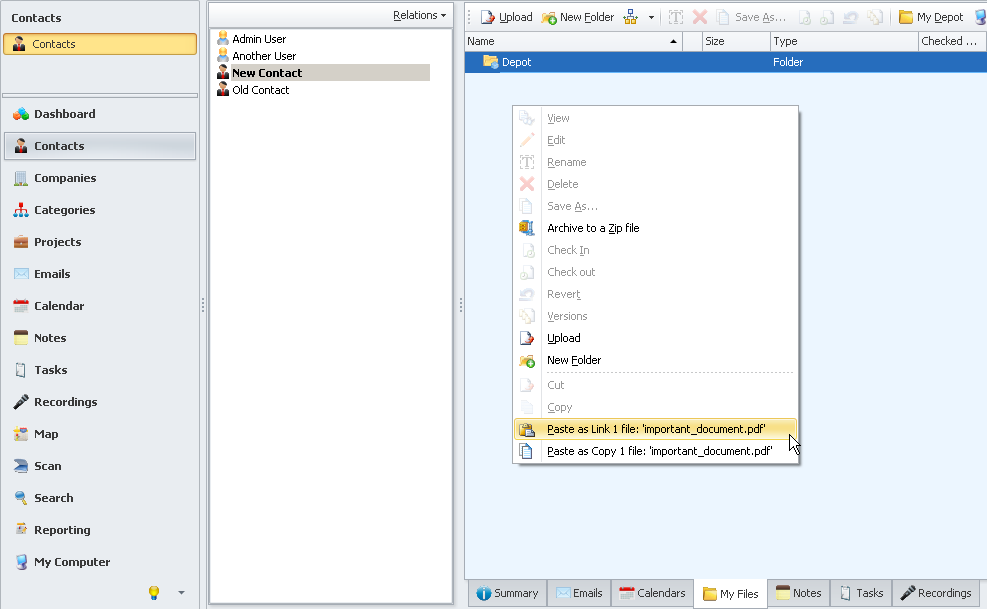
Task: Click the light bulb icon below sidebar
Action: [x=154, y=592]
